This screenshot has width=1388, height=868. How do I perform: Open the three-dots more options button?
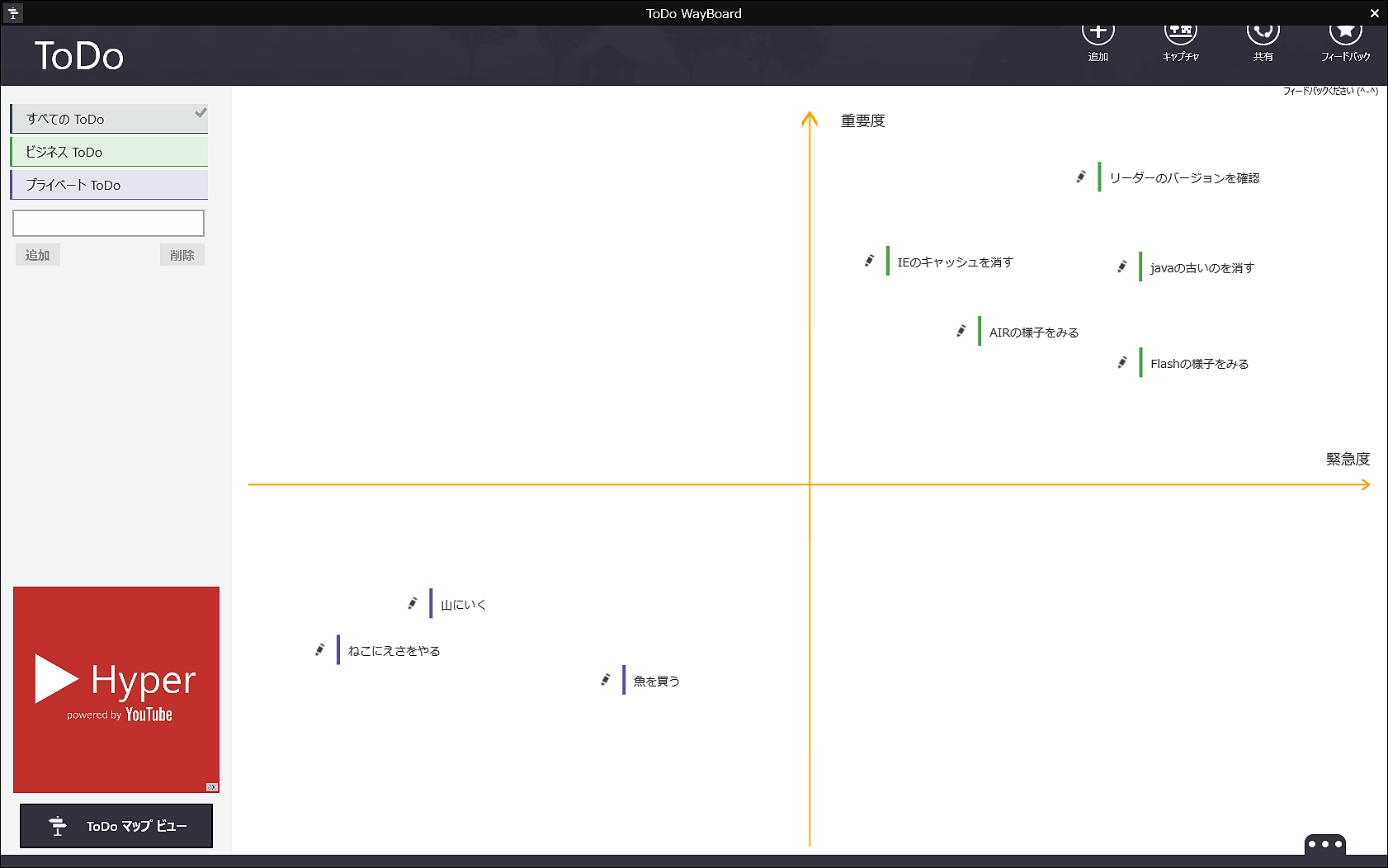pos(1325,844)
